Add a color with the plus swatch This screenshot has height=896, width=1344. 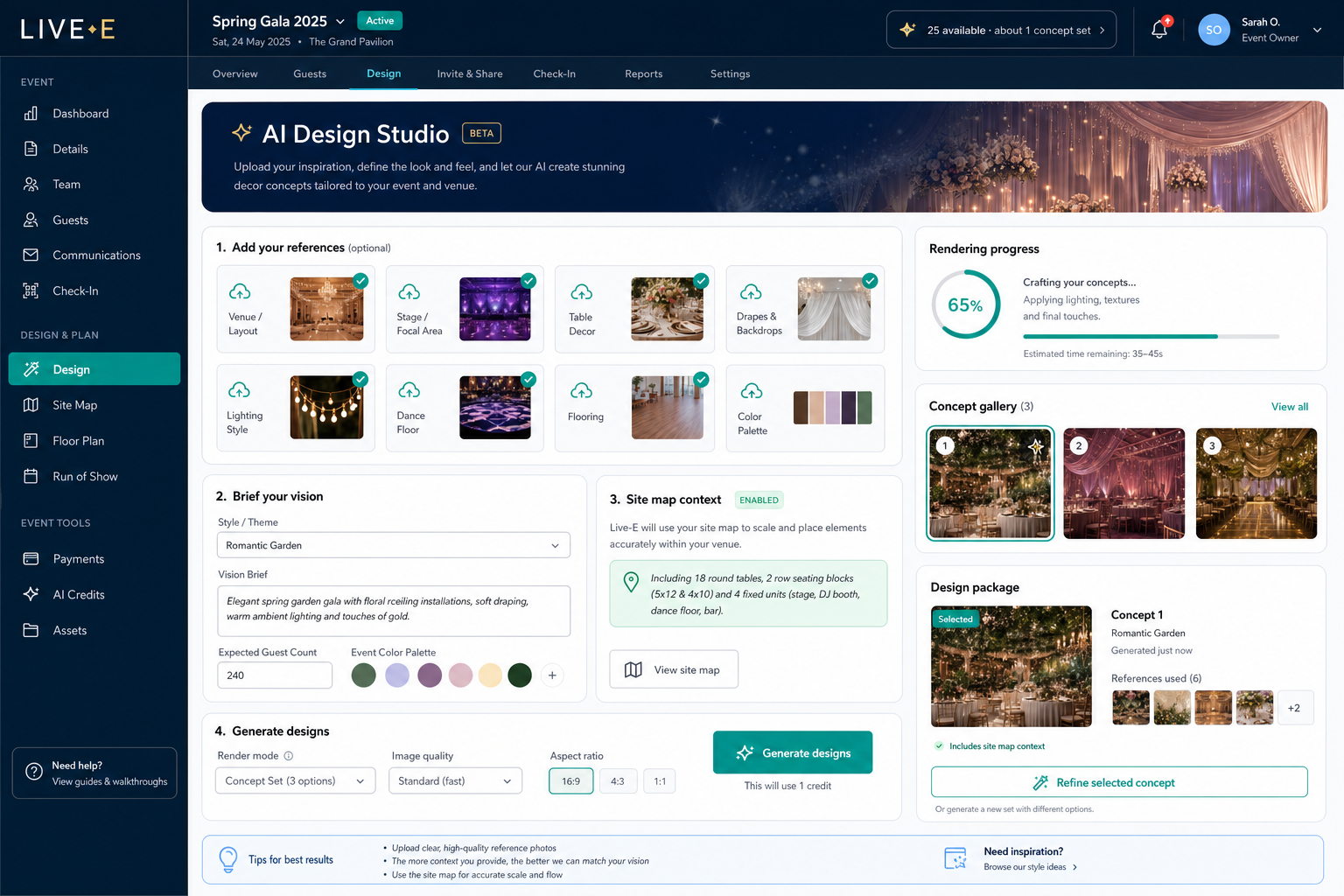552,675
